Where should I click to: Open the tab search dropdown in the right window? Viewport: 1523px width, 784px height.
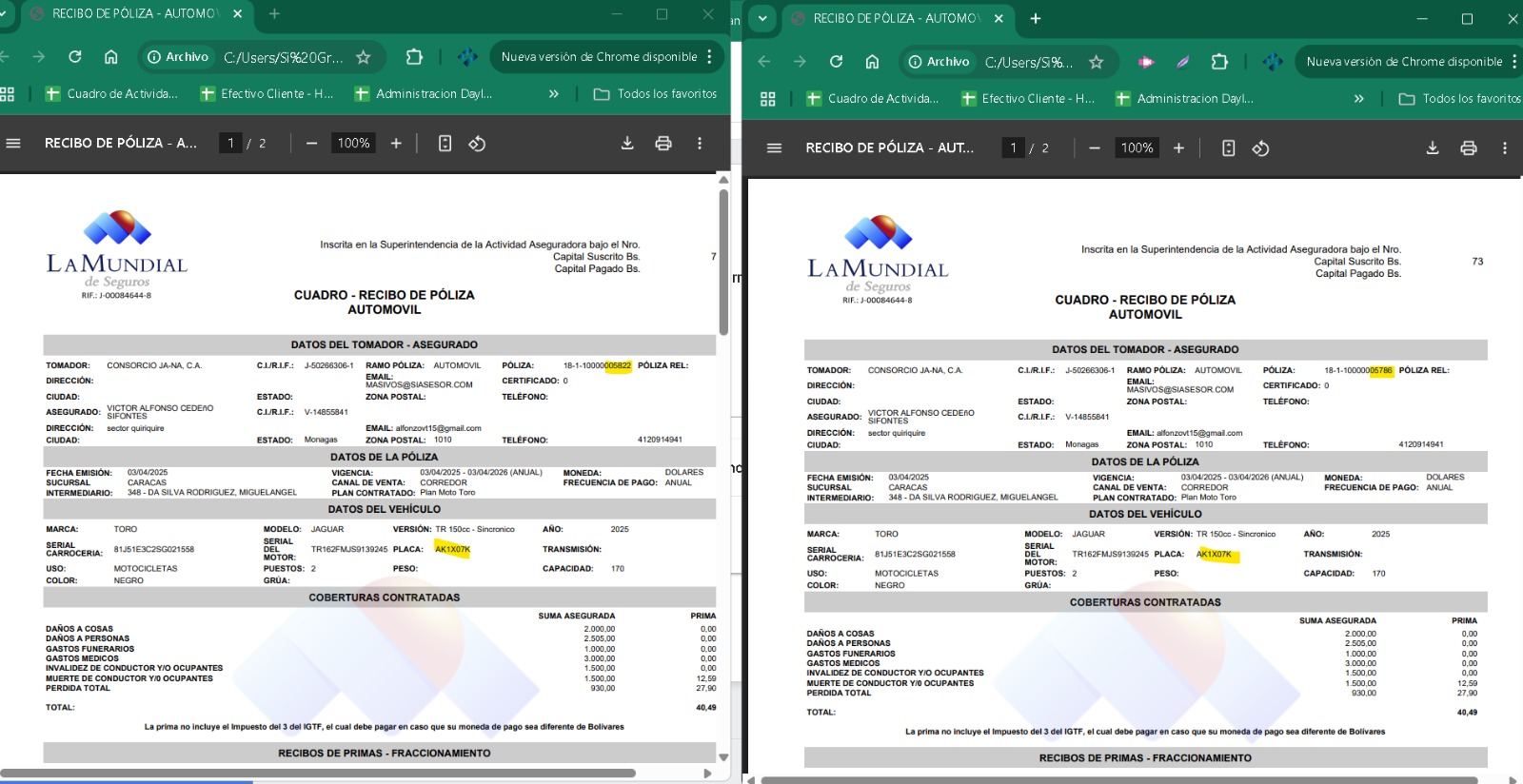click(762, 18)
